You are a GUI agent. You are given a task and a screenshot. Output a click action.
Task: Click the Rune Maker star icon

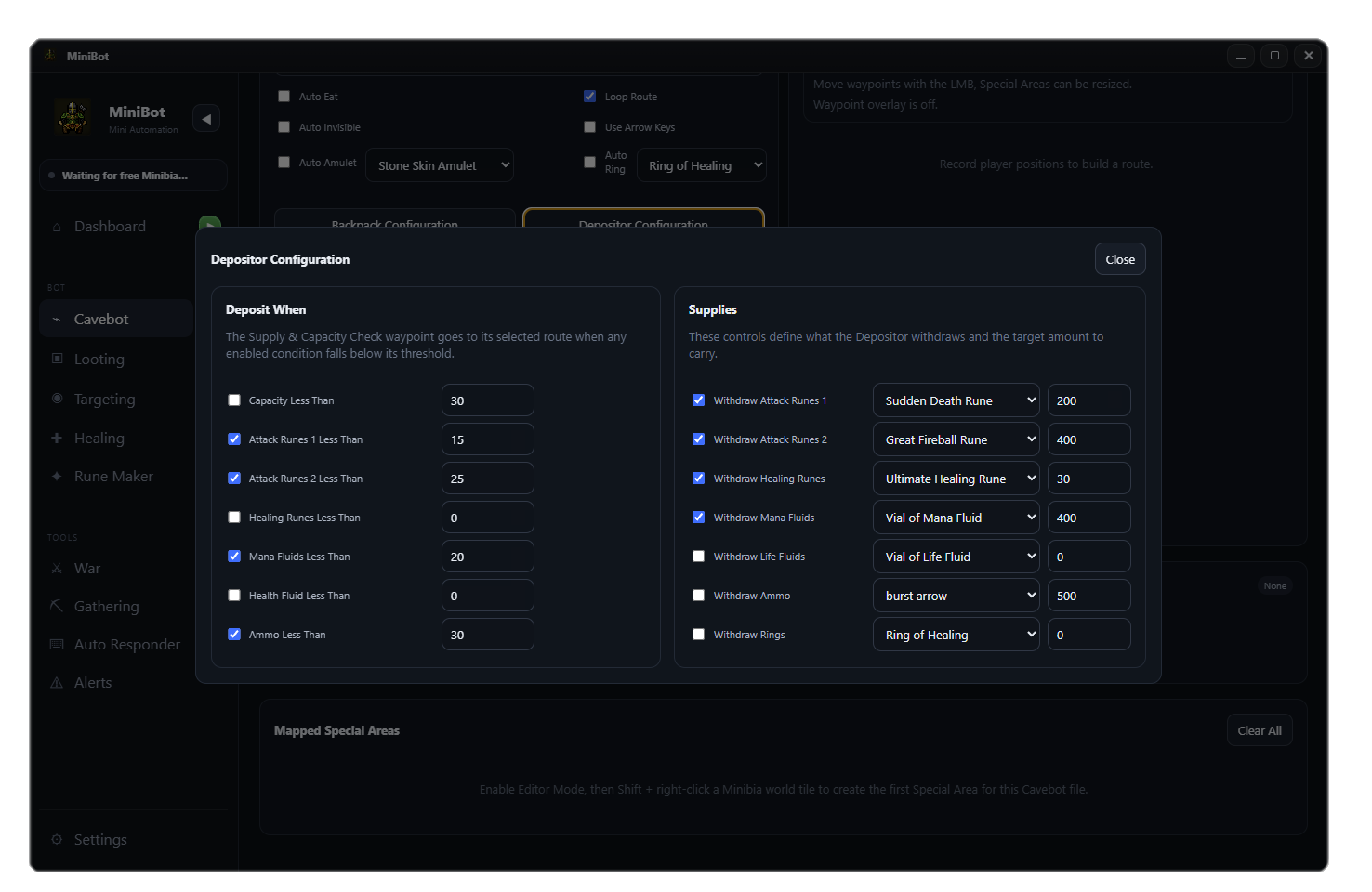(x=57, y=476)
